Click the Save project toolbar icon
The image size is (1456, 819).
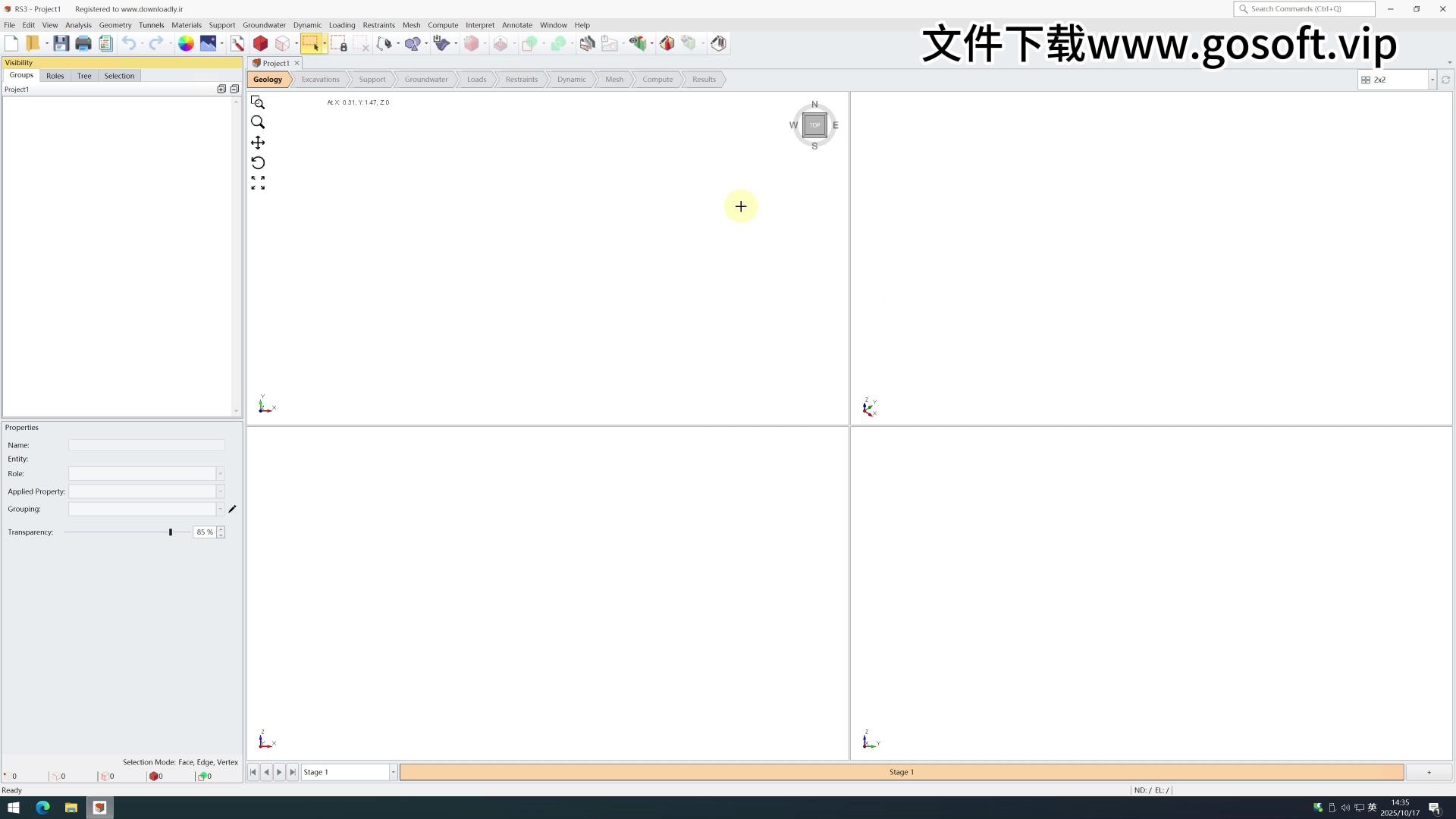(x=61, y=43)
